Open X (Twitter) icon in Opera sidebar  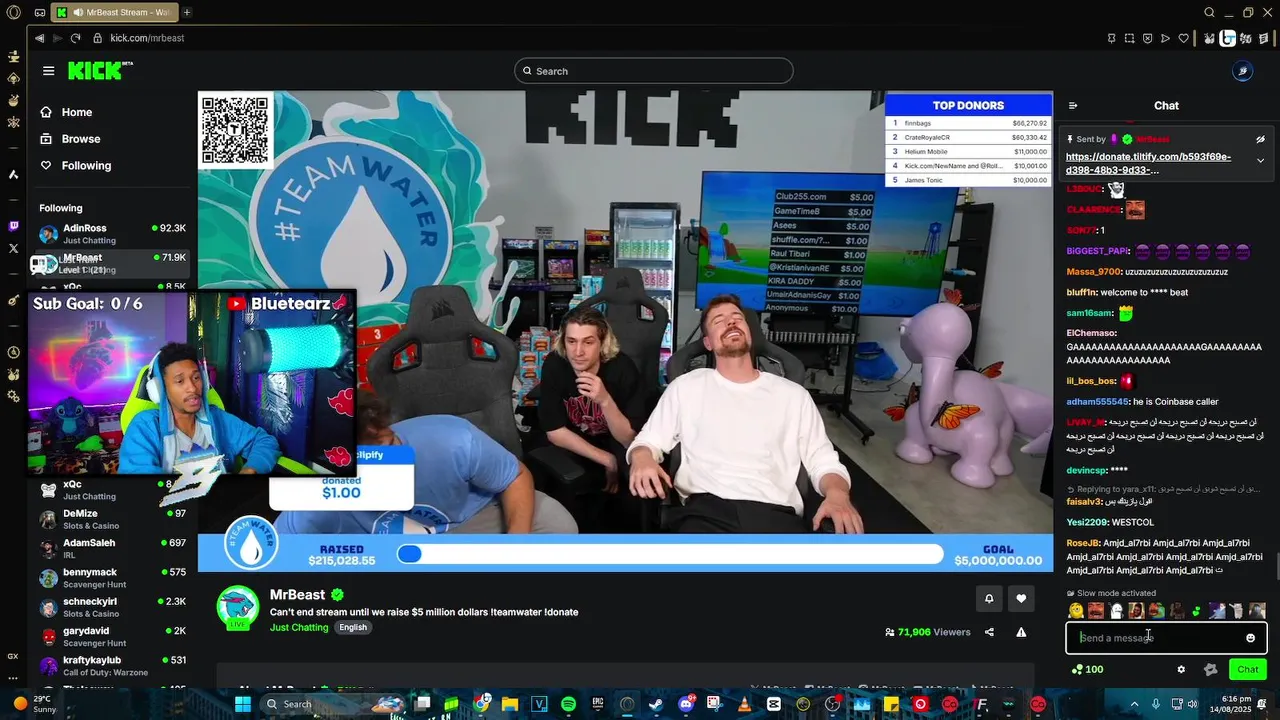[x=13, y=248]
